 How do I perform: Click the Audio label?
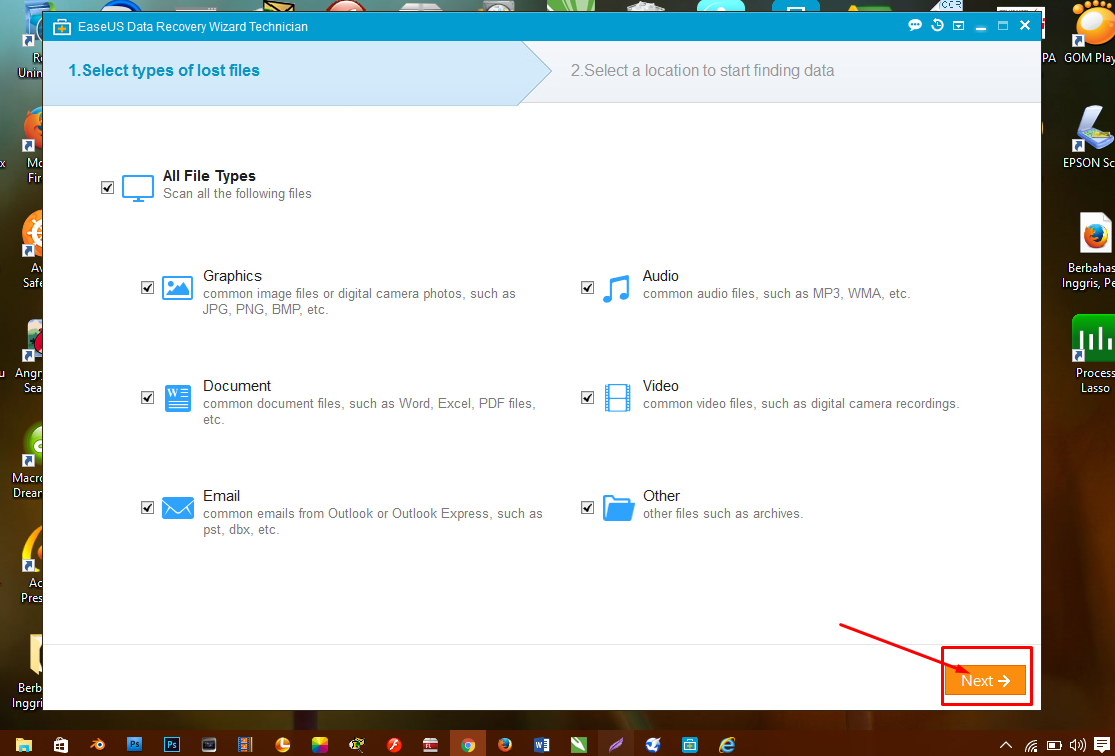(x=661, y=276)
